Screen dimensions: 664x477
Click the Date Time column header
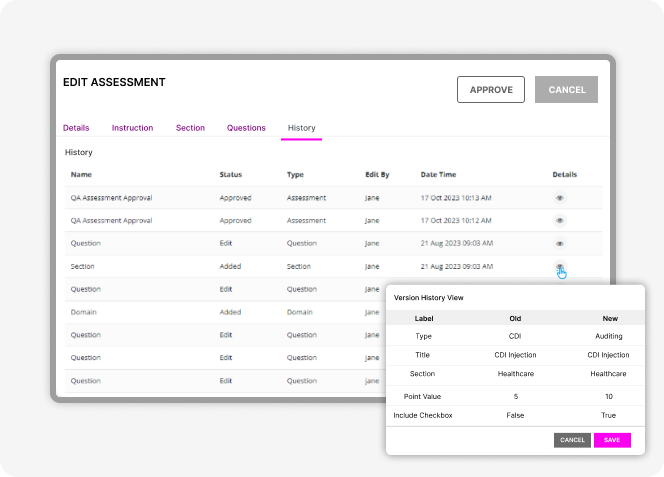tap(439, 175)
